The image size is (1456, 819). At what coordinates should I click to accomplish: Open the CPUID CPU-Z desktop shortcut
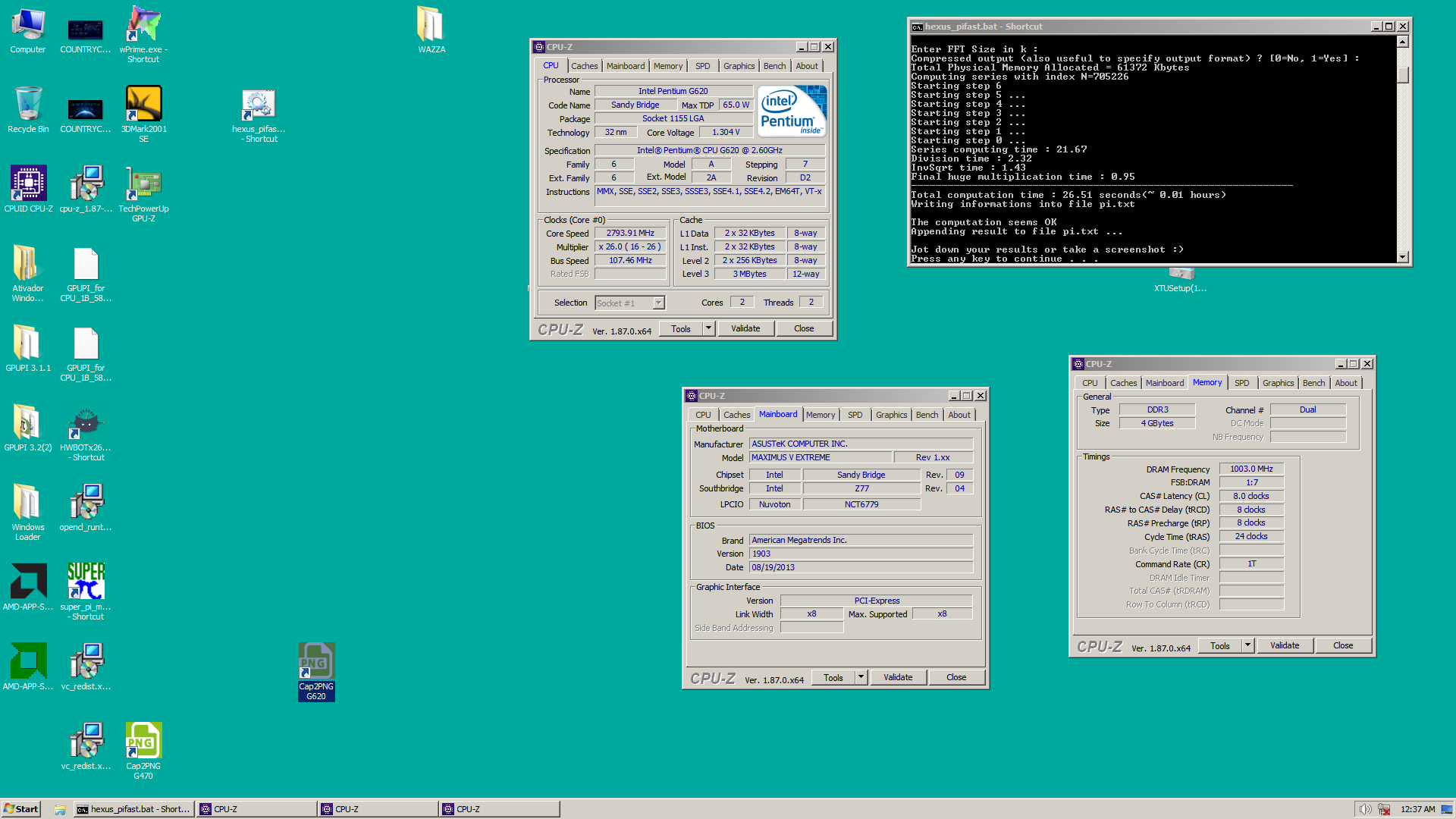pos(28,190)
